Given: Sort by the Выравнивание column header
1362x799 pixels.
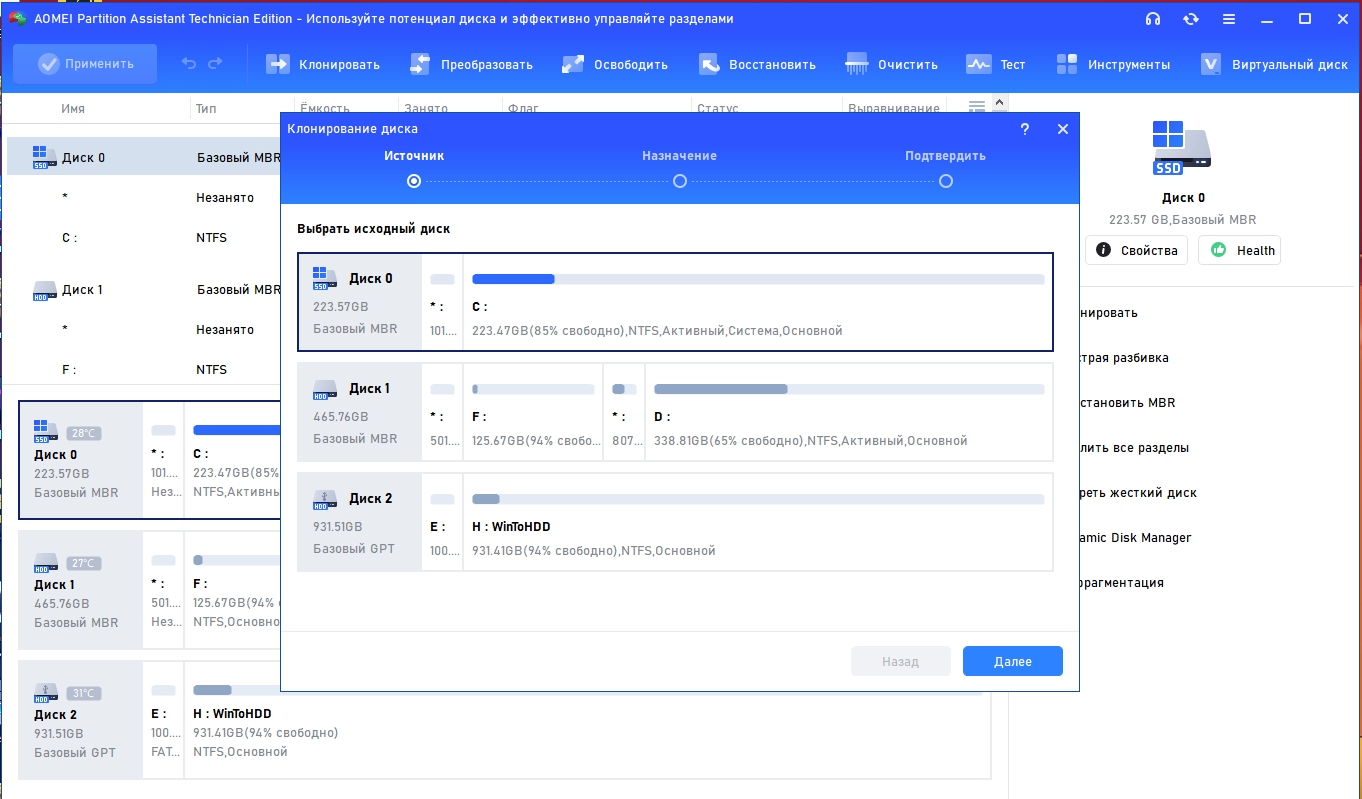Looking at the screenshot, I should [894, 108].
